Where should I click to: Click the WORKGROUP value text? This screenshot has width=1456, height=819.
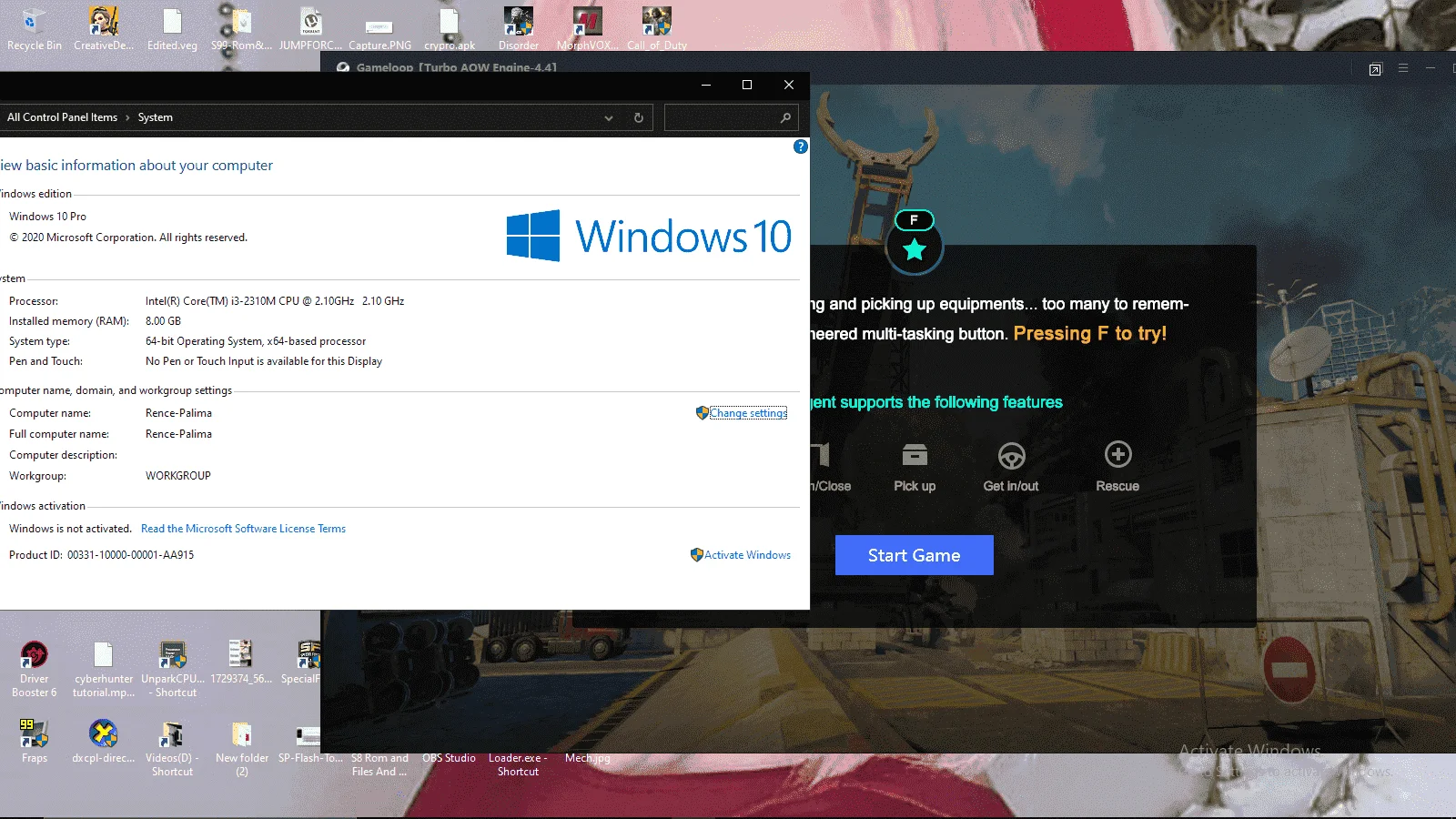[x=178, y=476]
